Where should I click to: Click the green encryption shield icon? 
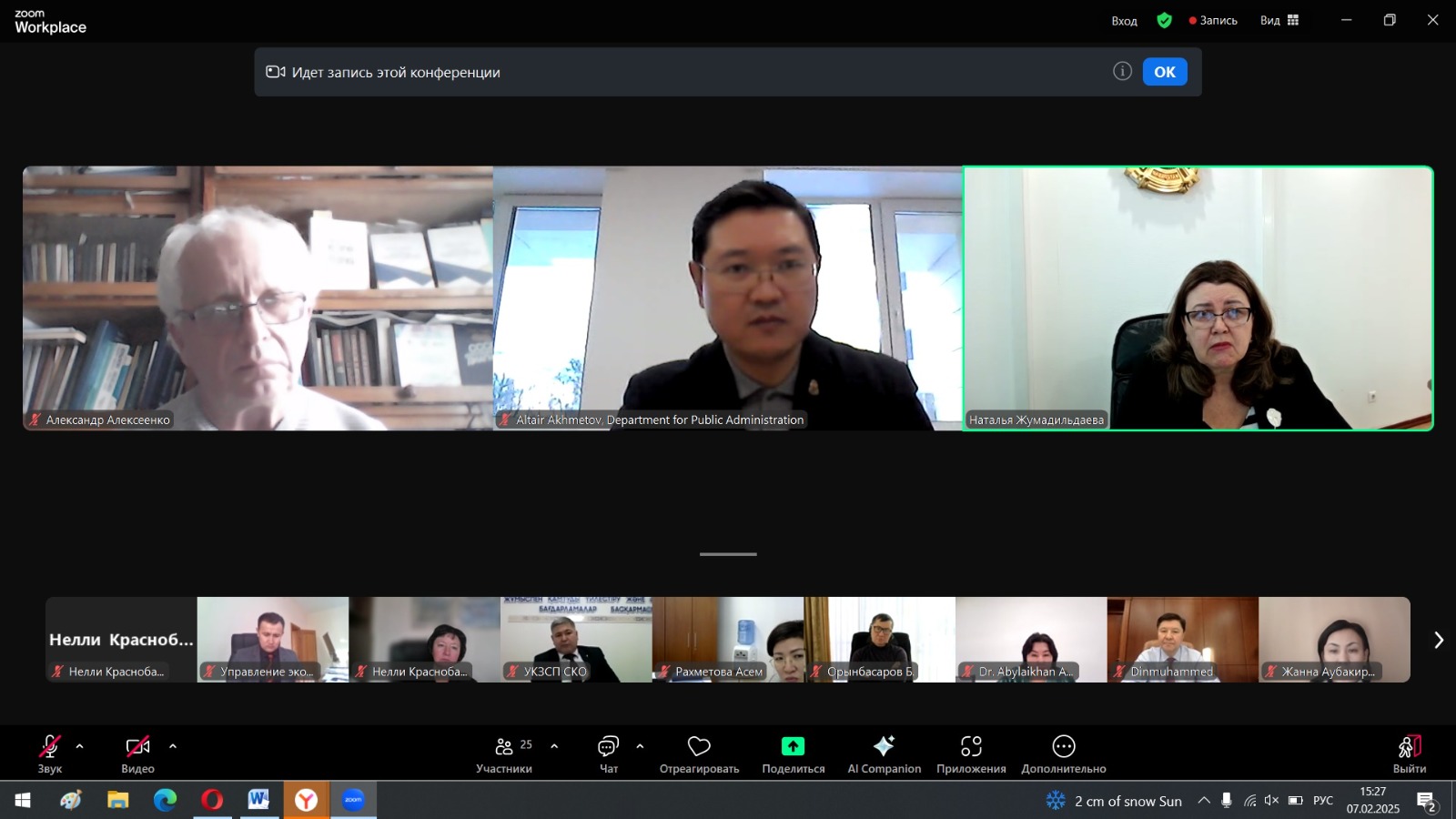point(1164,20)
